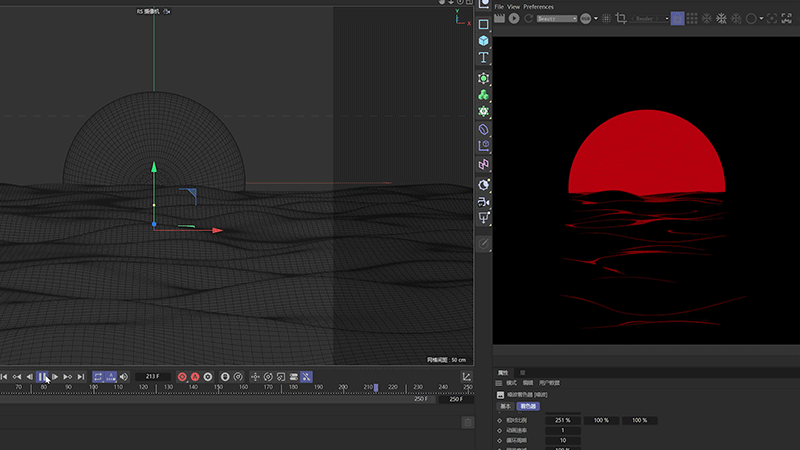Add a Cube primitive object
Viewport: 800px width, 450px height.
(483, 40)
